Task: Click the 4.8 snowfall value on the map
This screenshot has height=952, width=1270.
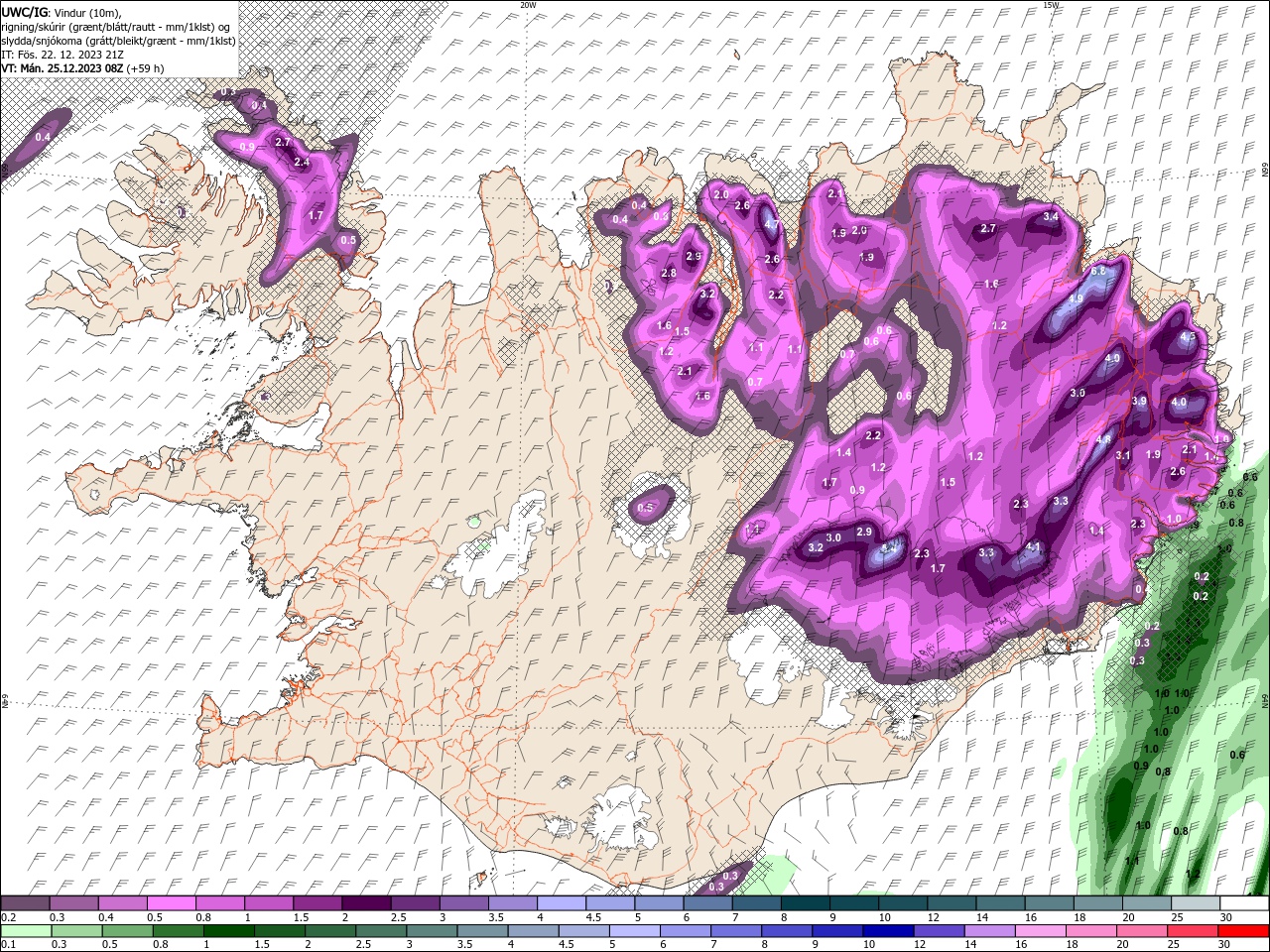Action: [x=1103, y=439]
